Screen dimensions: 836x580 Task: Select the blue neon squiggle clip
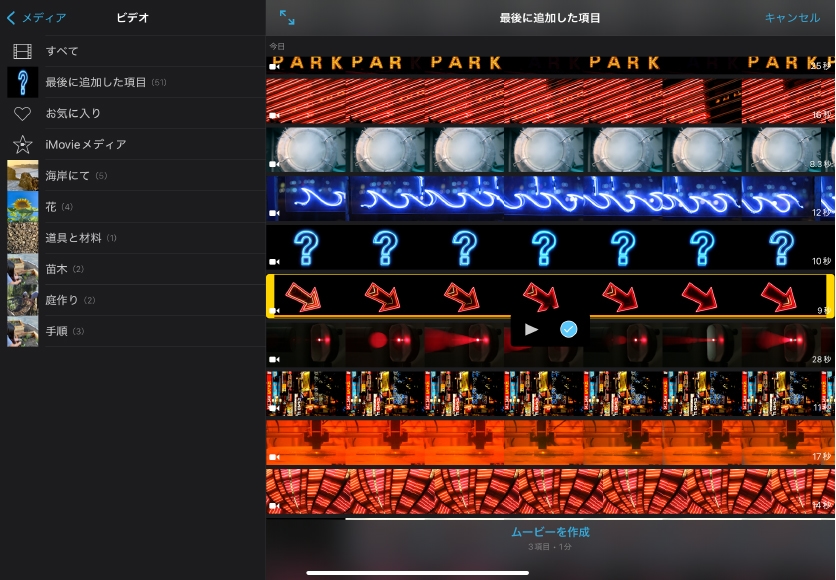(545, 197)
